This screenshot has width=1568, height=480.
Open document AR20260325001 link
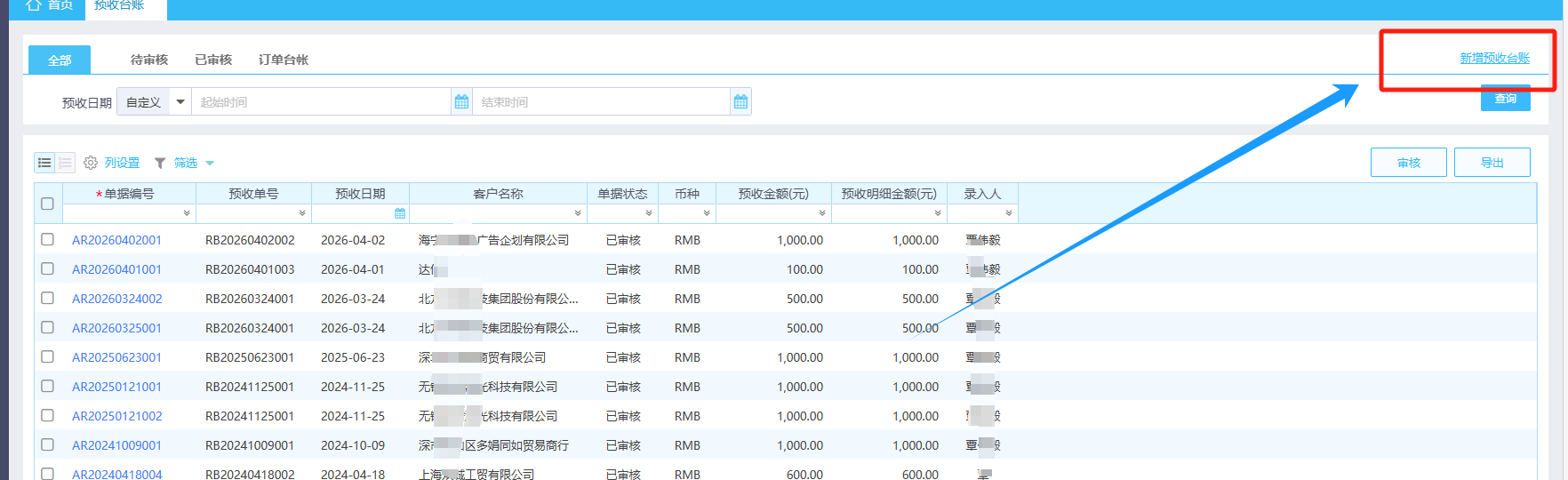coord(117,328)
